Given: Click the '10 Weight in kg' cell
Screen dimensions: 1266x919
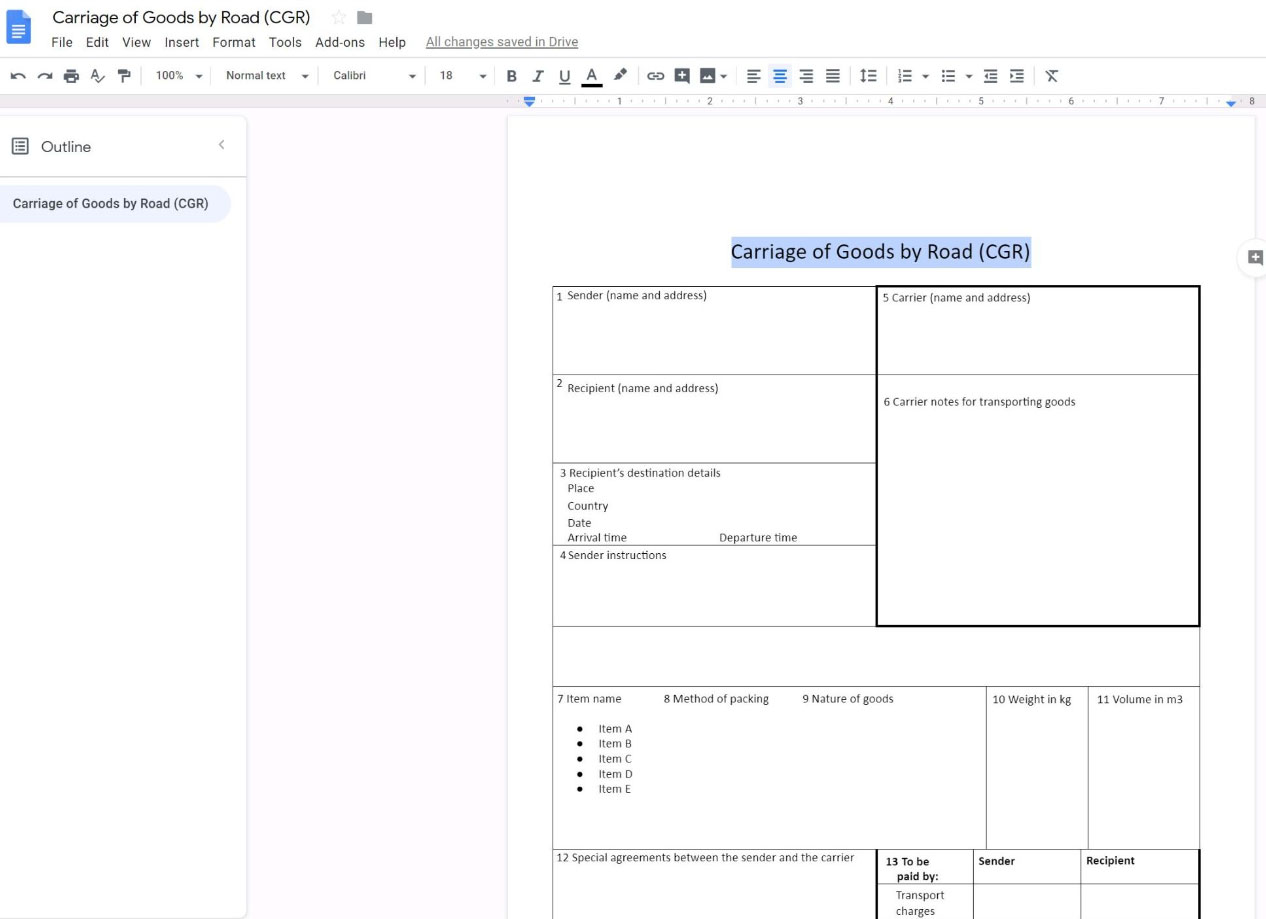Looking at the screenshot, I should coord(1037,768).
